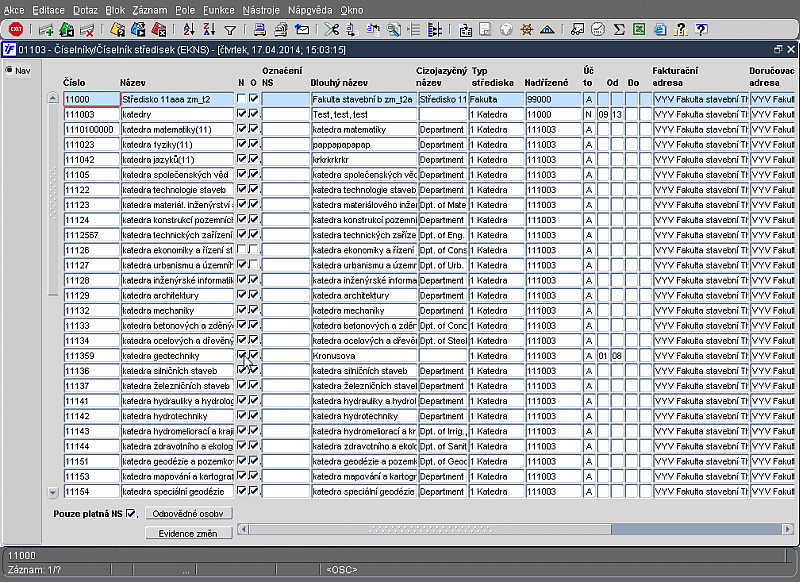Image resolution: width=800 pixels, height=582 pixels.
Task: Open the Dotaz menu
Action: (x=85, y=10)
